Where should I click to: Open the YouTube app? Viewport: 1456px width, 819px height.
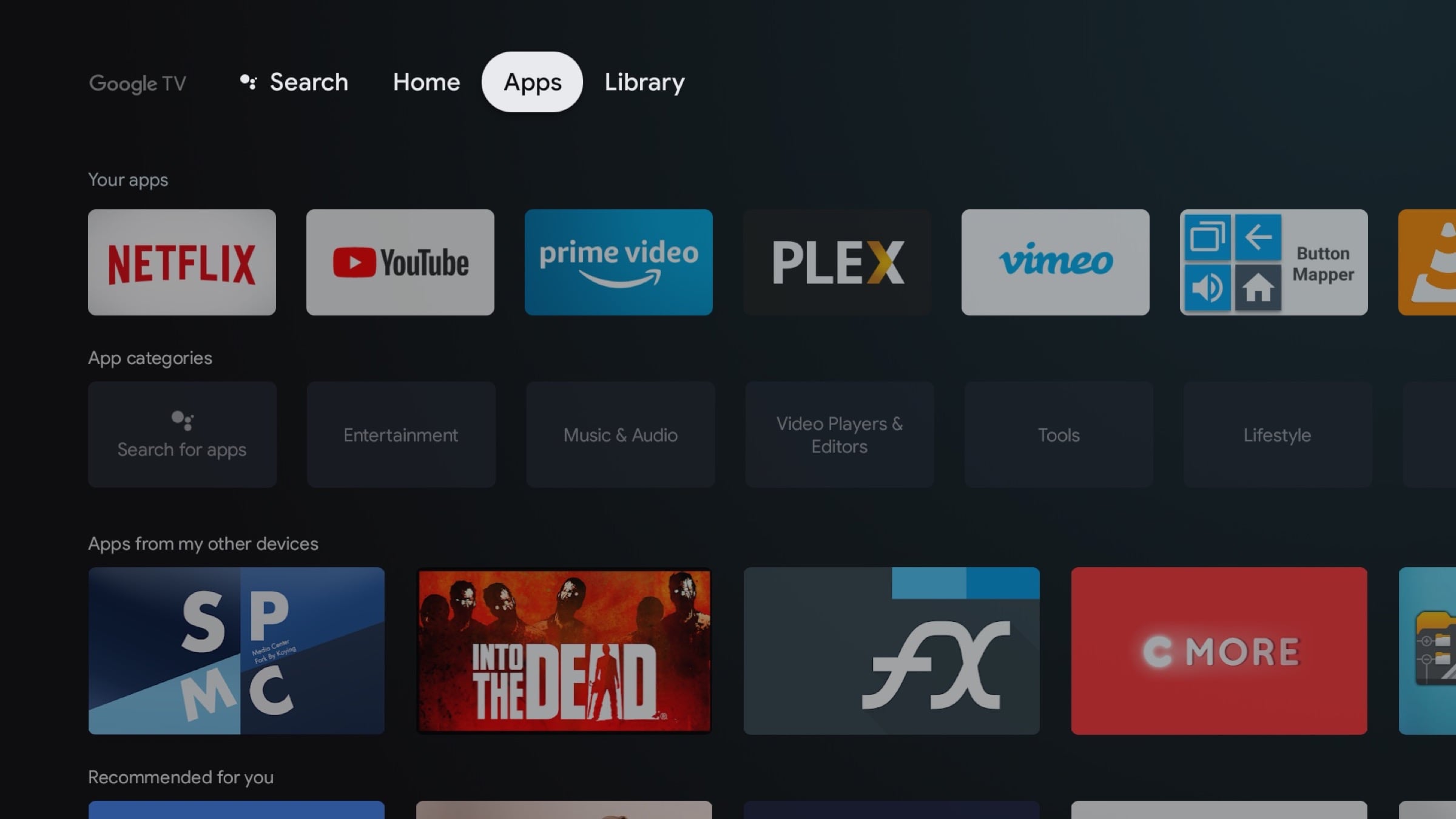(400, 262)
